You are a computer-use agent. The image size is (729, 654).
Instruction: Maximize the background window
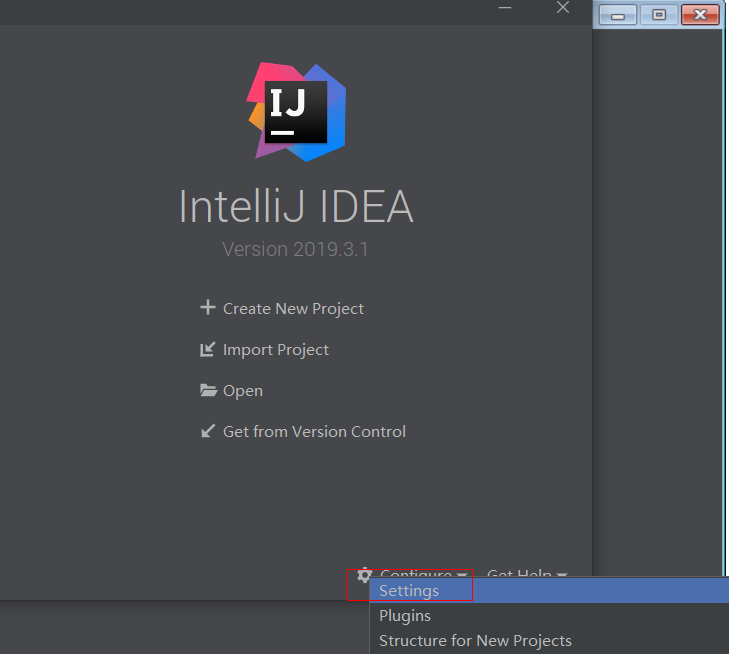coord(659,14)
